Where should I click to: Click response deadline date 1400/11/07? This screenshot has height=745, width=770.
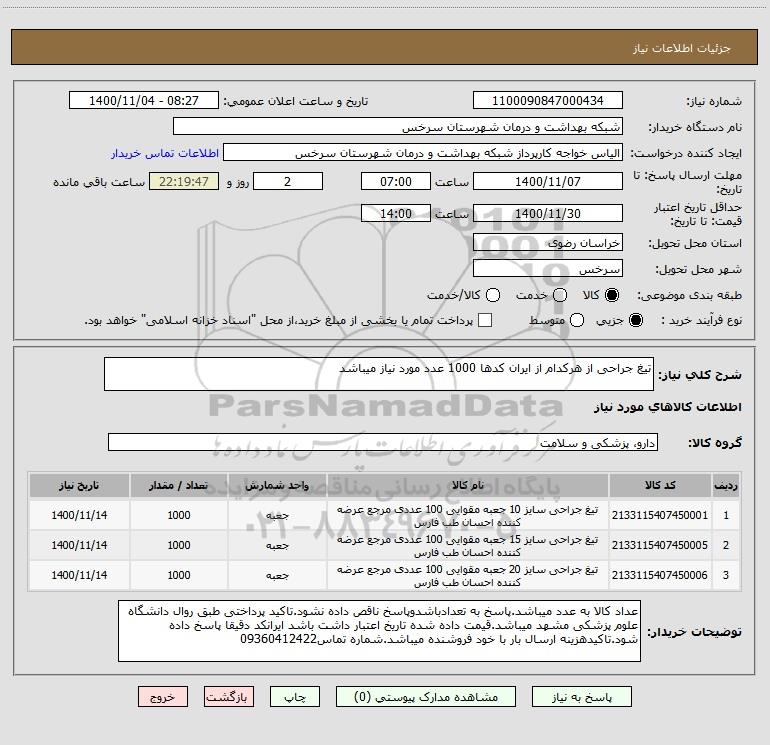click(x=548, y=181)
